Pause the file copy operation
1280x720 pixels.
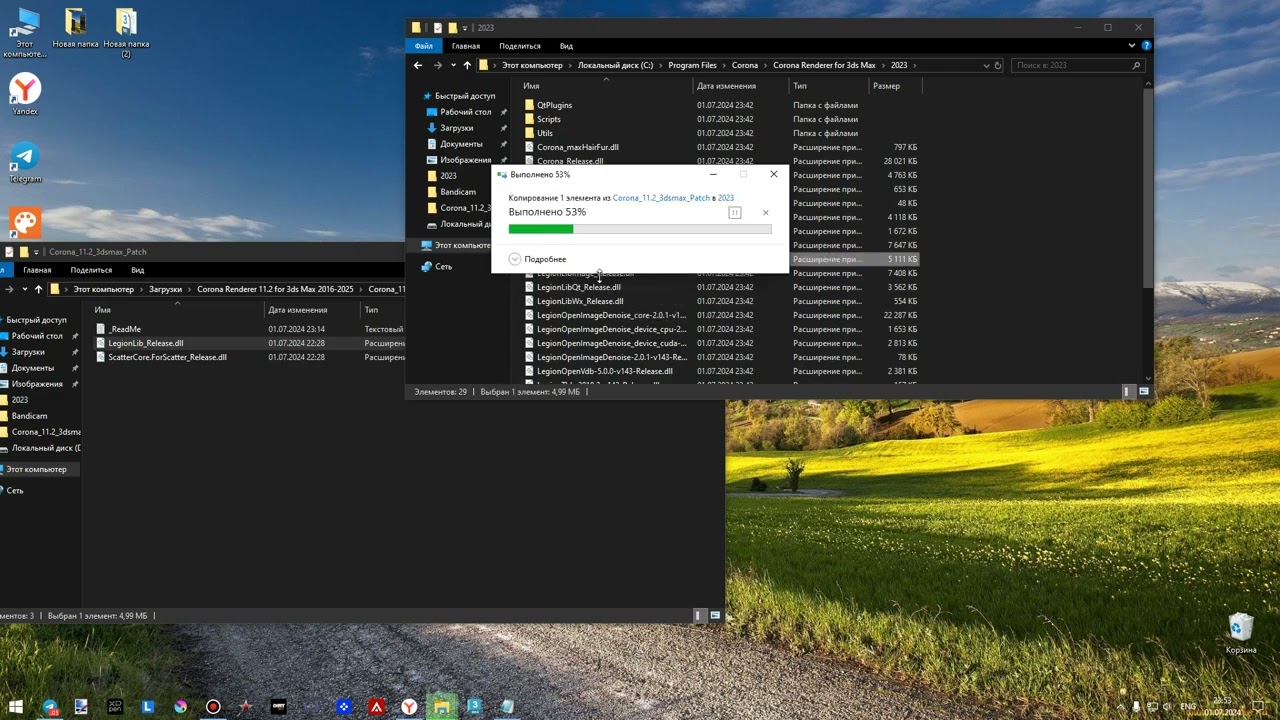click(735, 212)
